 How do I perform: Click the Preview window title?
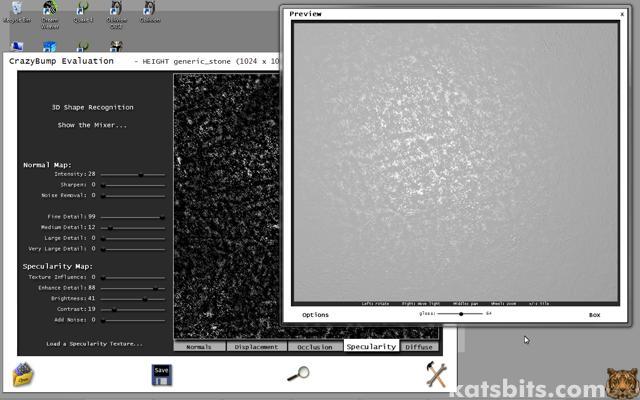[305, 14]
